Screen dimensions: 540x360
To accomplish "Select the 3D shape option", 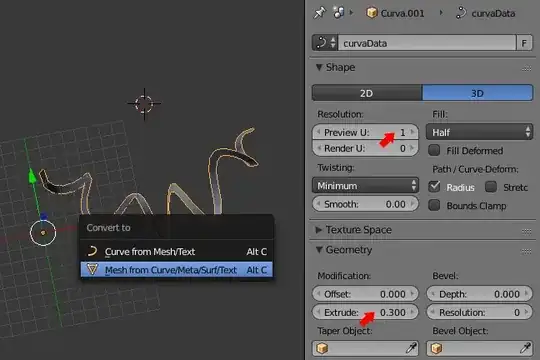I will pos(477,93).
